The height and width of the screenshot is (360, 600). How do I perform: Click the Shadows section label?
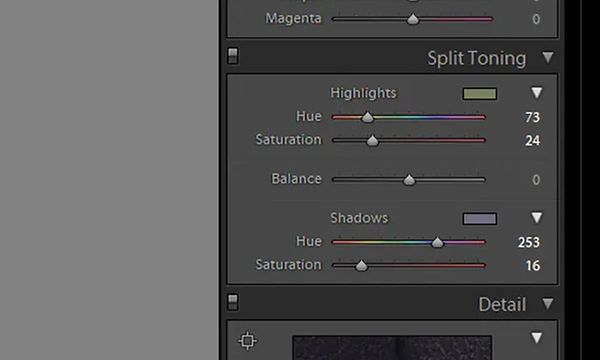(359, 218)
